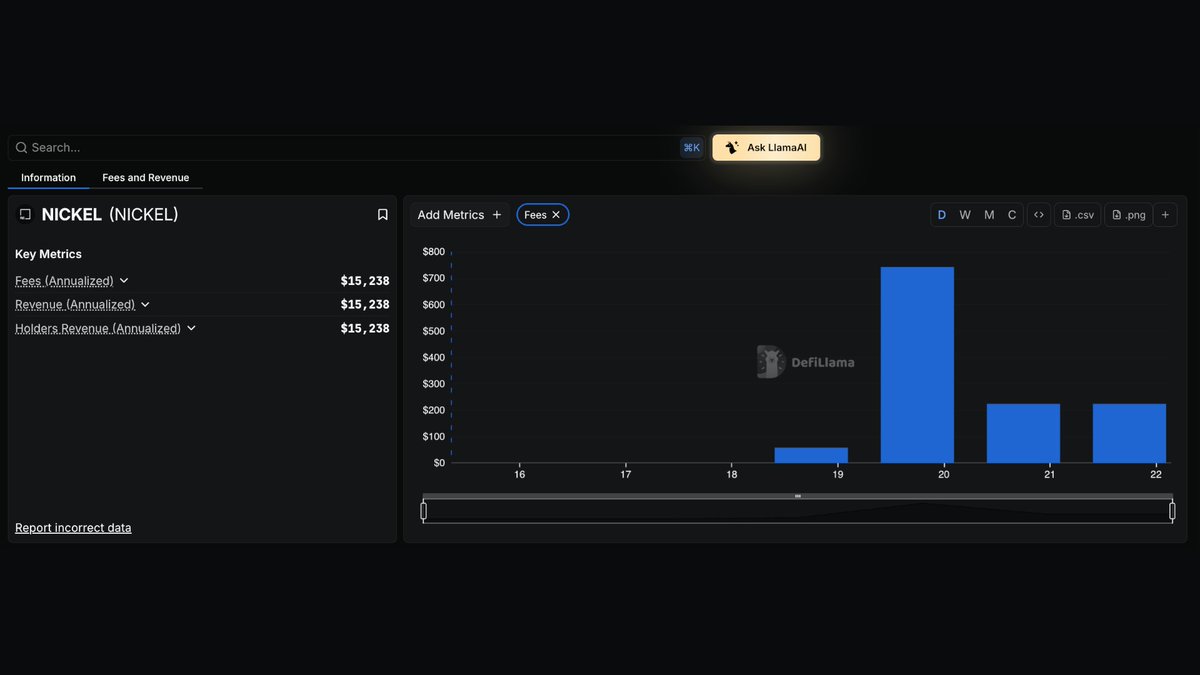
Task: Bookmark the NICKEL protocol
Action: (382, 215)
